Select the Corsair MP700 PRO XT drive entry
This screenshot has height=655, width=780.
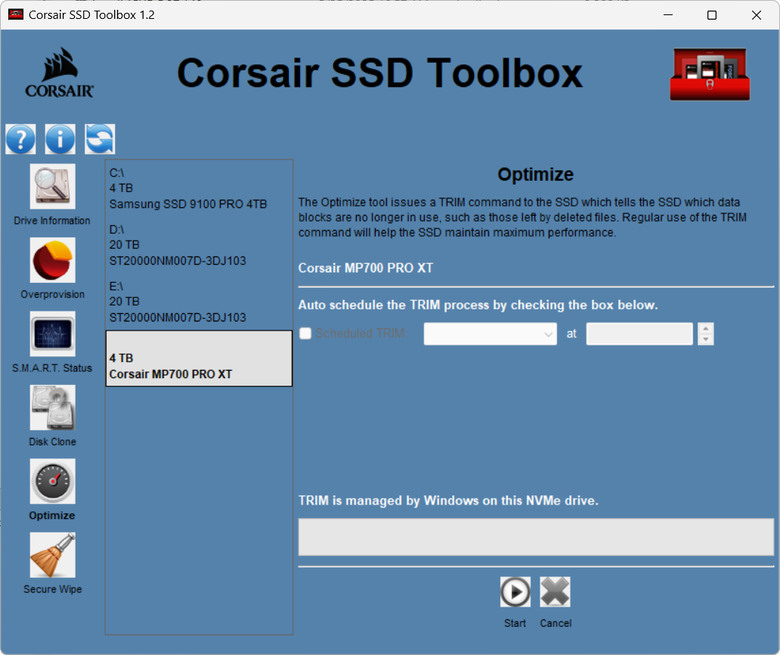(199, 359)
